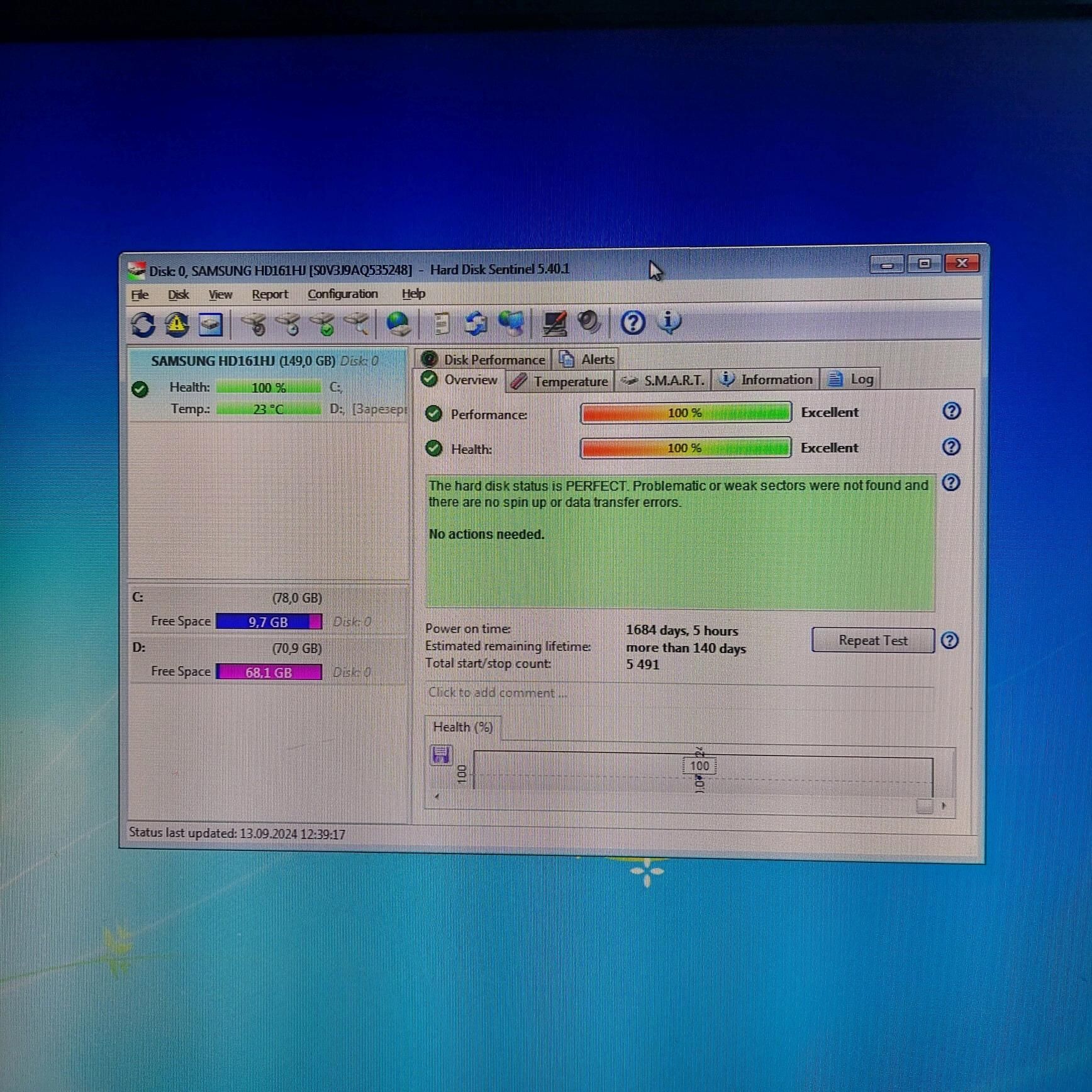Minimize the Hard Disk Sentinel window
Image resolution: width=1092 pixels, height=1092 pixels.
(x=887, y=264)
